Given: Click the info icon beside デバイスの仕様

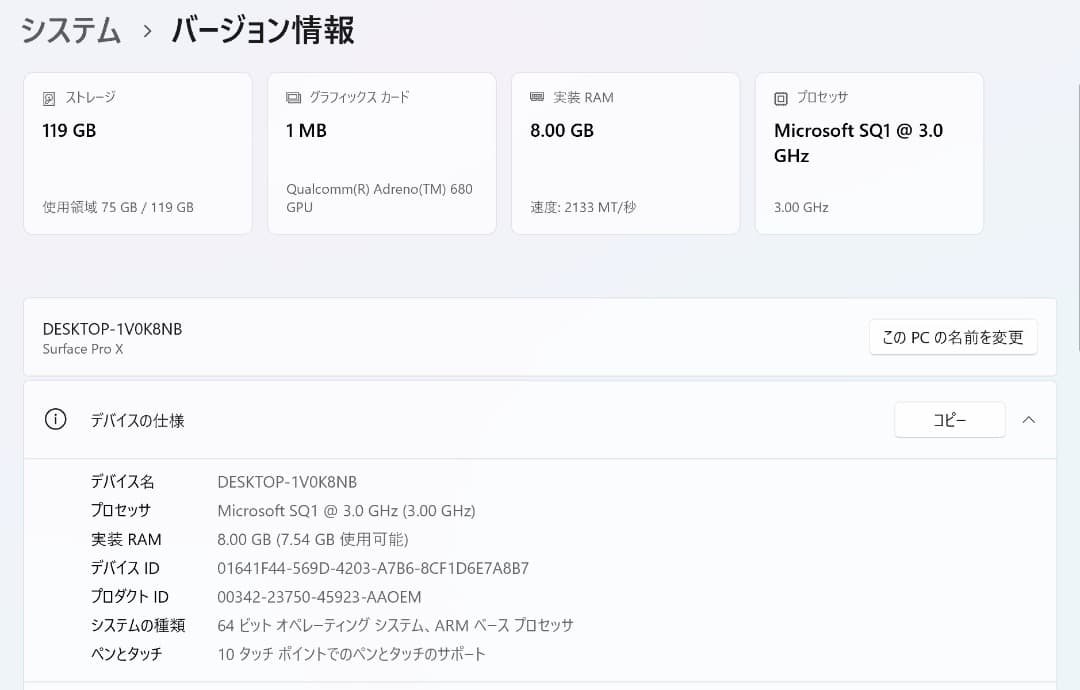Looking at the screenshot, I should 55,420.
